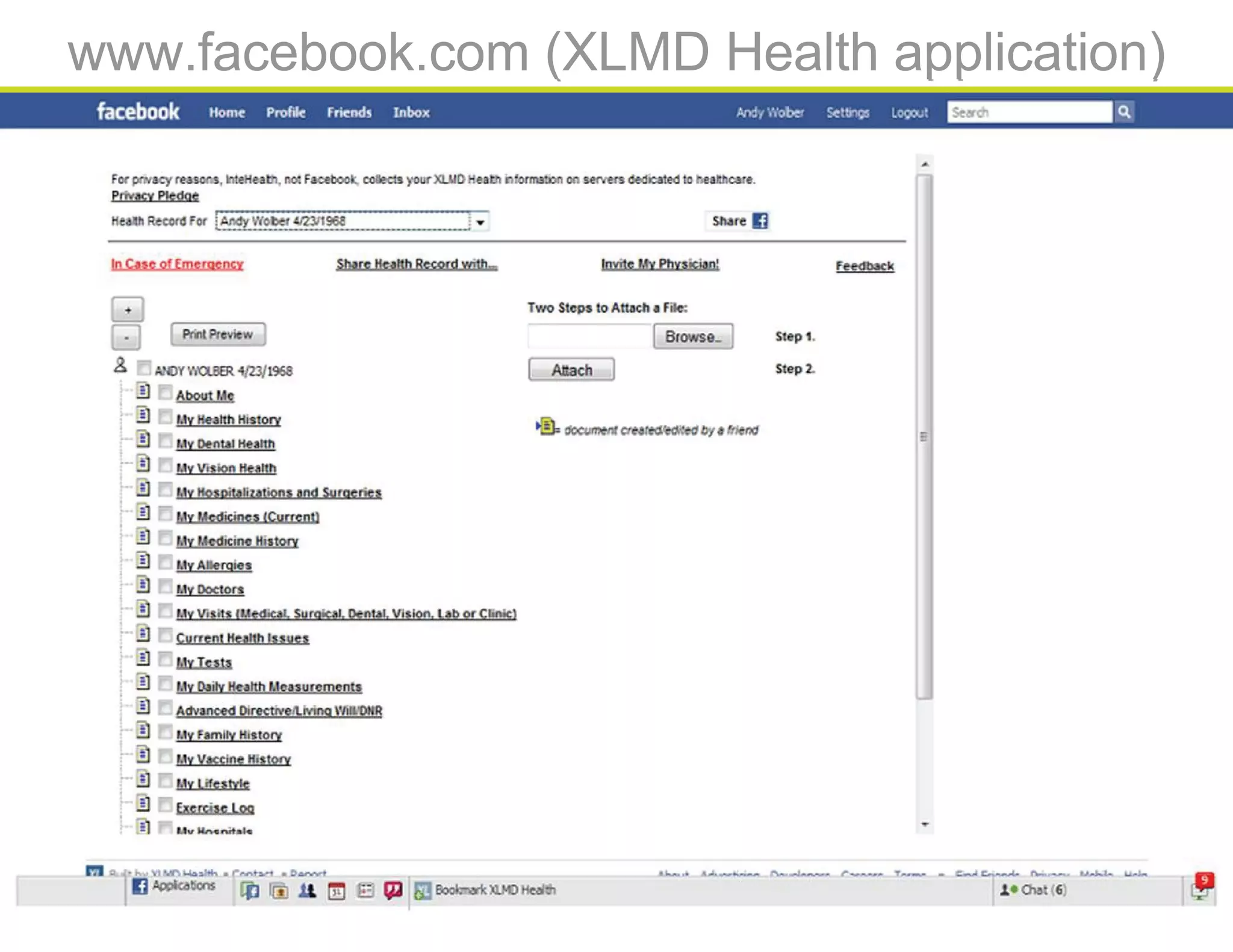Click document icon beside My Medicines (Current)
1233x952 pixels.
pos(143,512)
